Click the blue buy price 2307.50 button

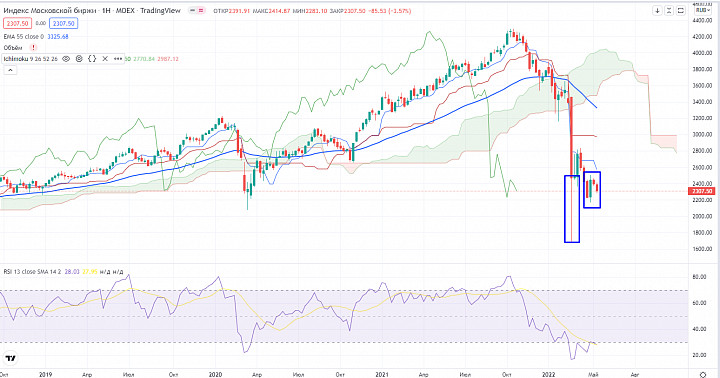[63, 23]
